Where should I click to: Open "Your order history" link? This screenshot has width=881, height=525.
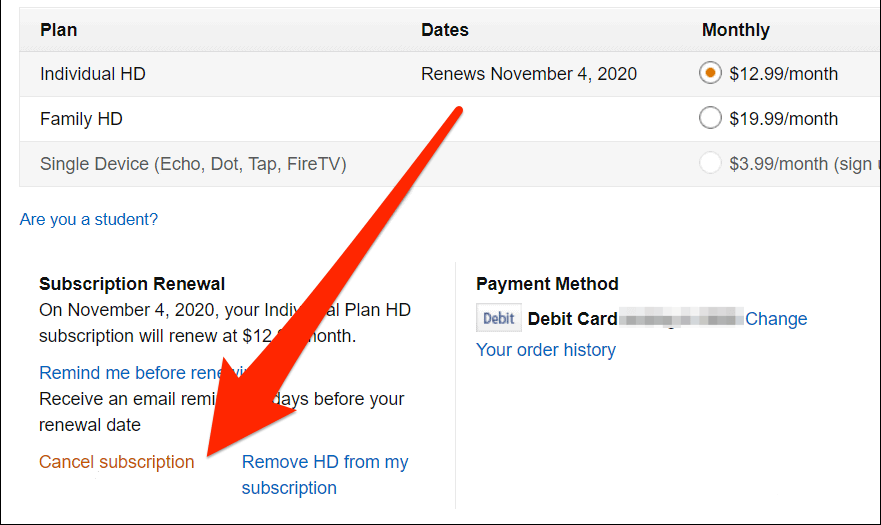point(546,350)
